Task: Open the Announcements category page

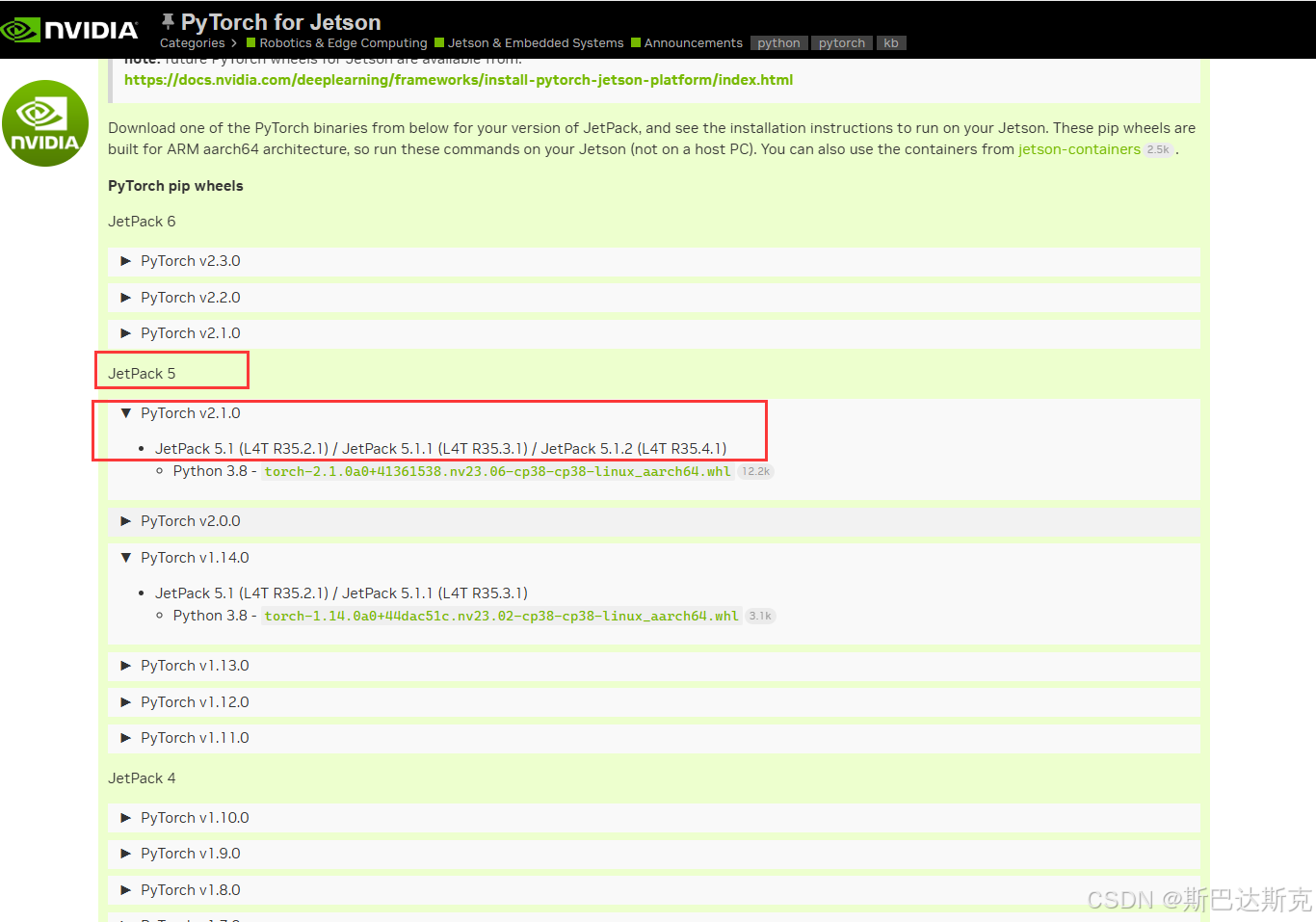Action: click(693, 42)
